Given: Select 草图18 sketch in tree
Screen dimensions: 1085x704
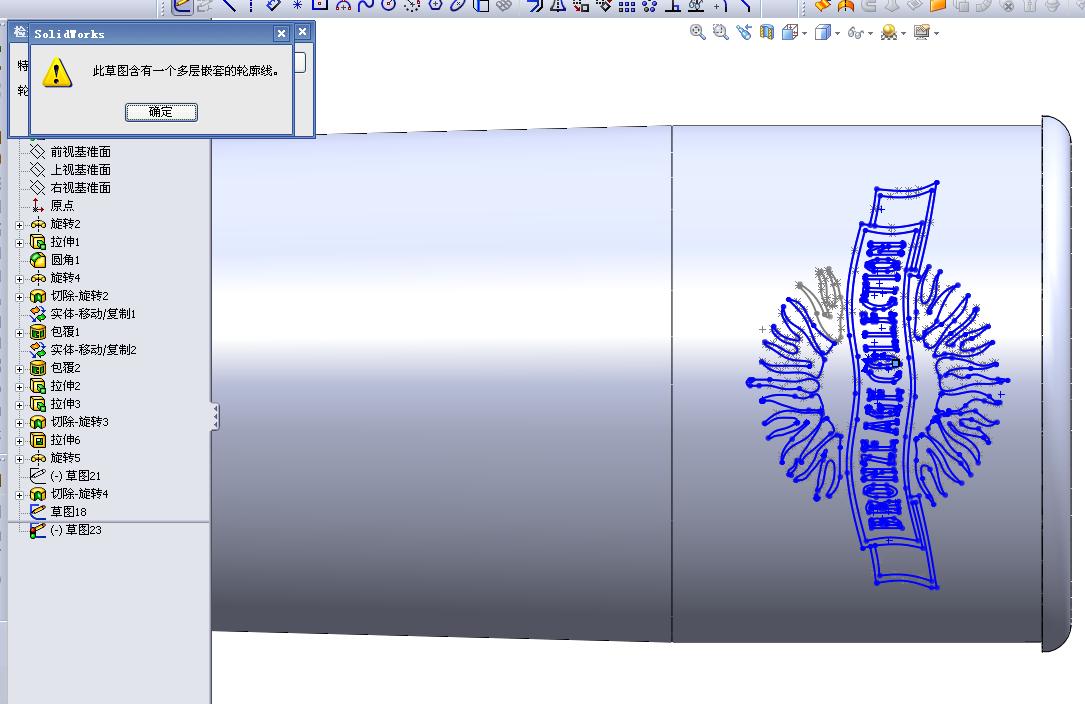Looking at the screenshot, I should [68, 512].
